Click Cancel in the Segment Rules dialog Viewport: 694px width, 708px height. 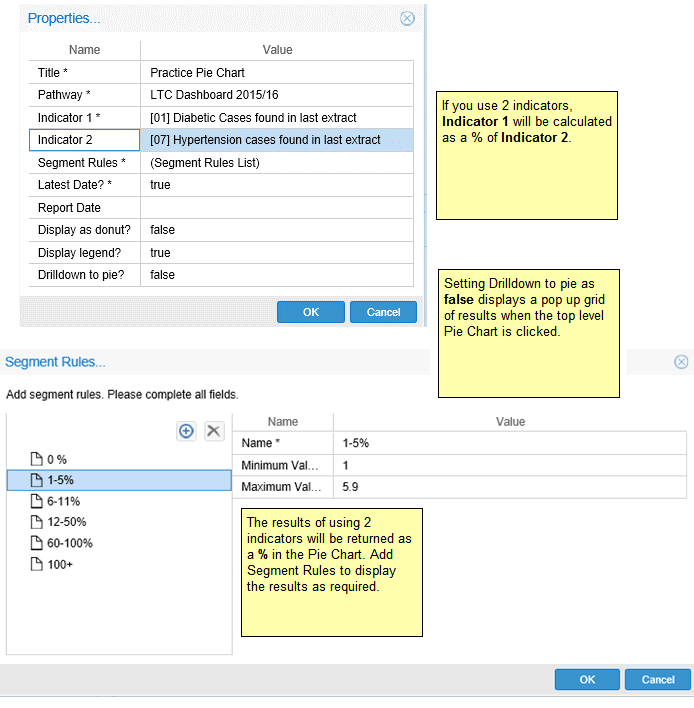tap(657, 680)
